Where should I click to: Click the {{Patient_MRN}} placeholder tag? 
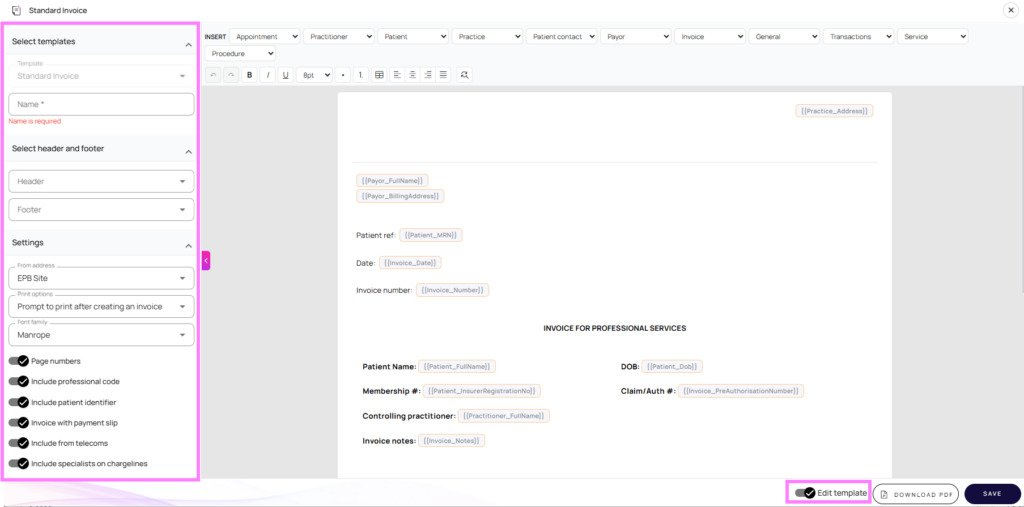click(x=431, y=235)
